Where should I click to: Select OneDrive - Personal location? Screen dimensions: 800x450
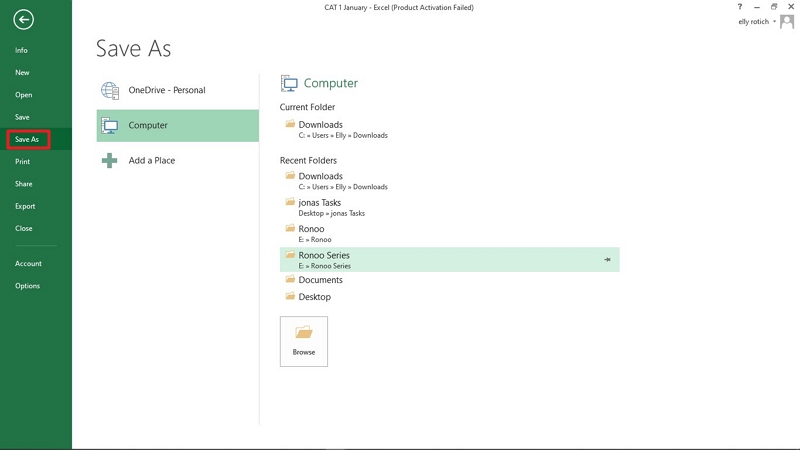coord(178,90)
